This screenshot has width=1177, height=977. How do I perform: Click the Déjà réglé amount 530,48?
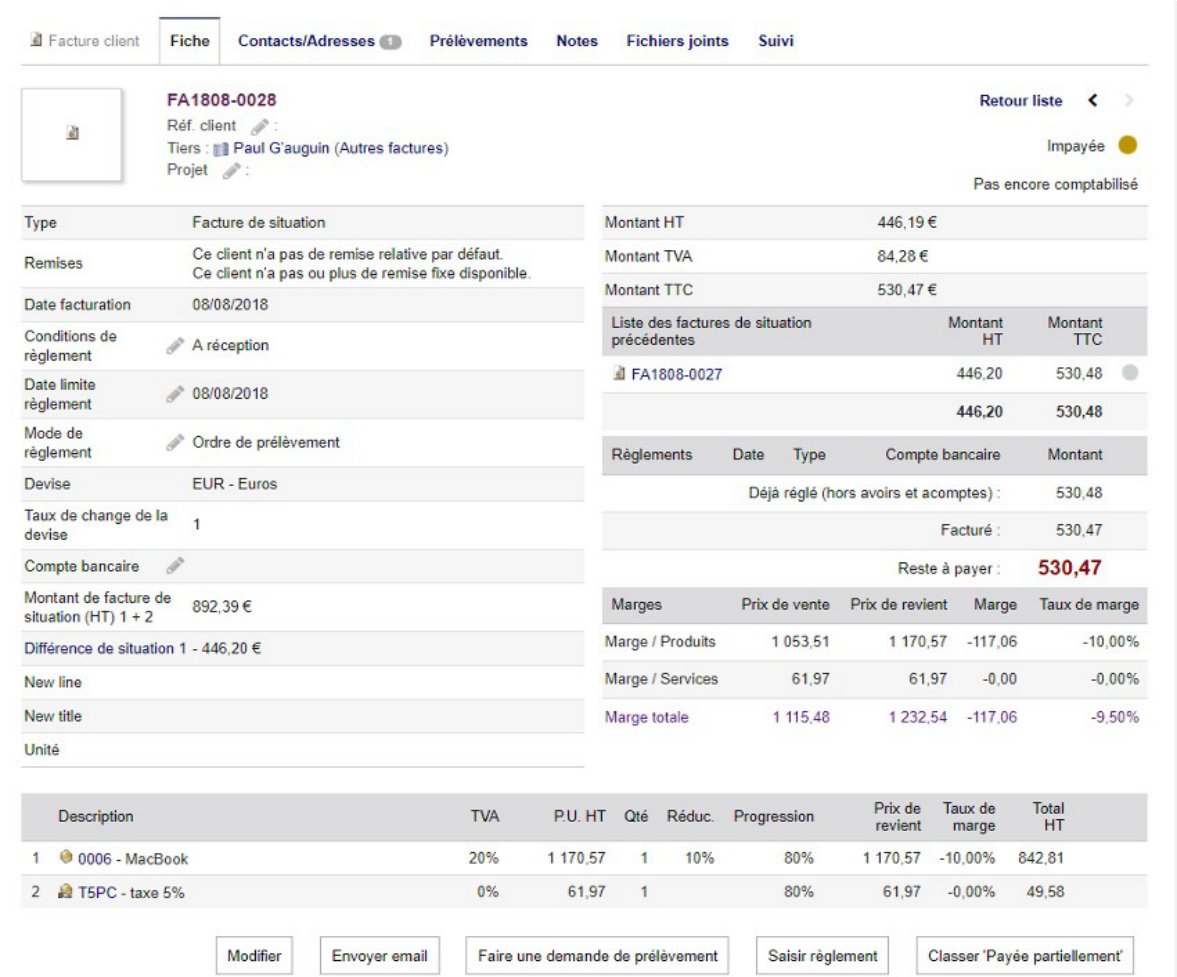coord(1079,493)
